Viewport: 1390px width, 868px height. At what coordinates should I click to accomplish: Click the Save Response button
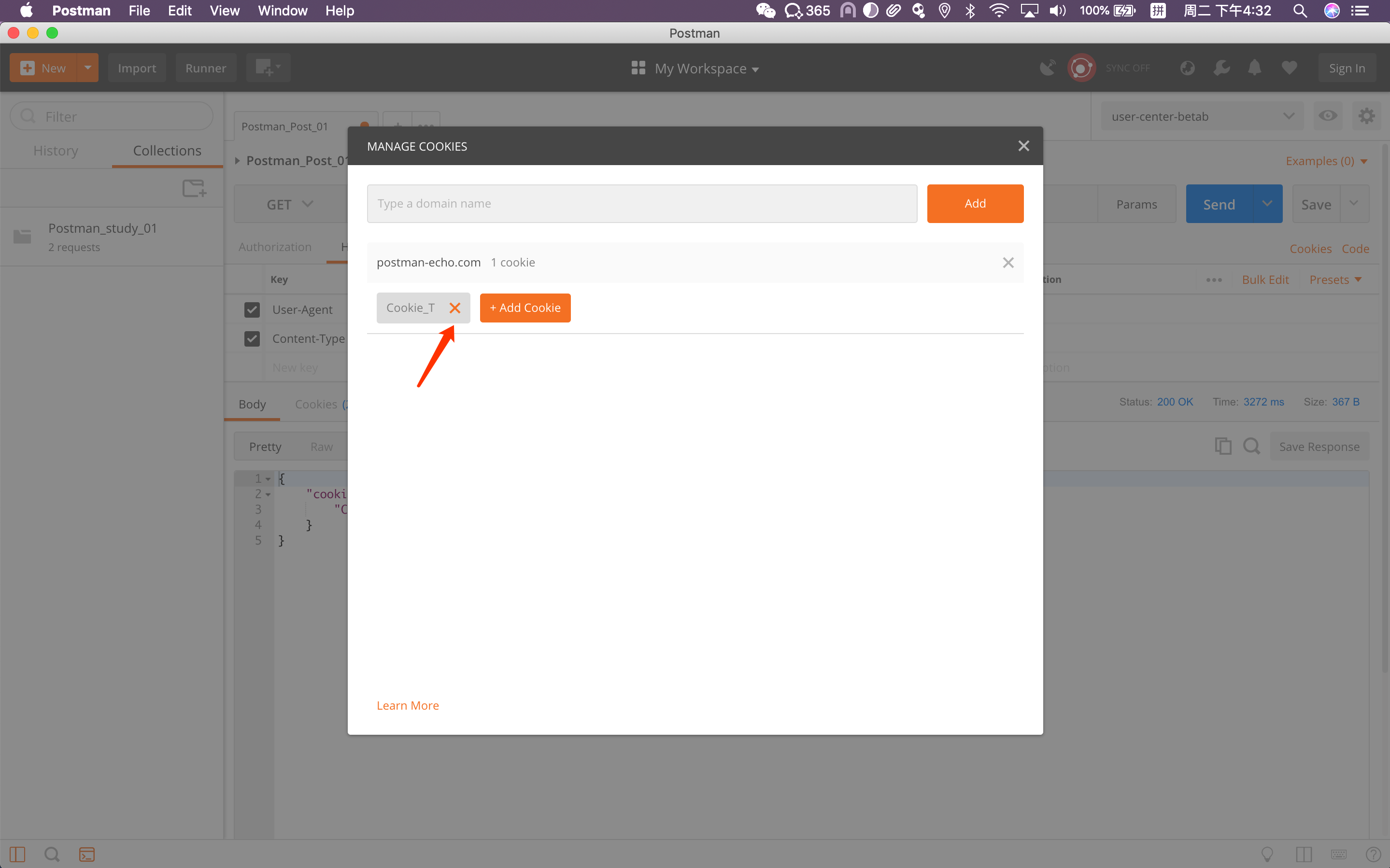point(1319,447)
